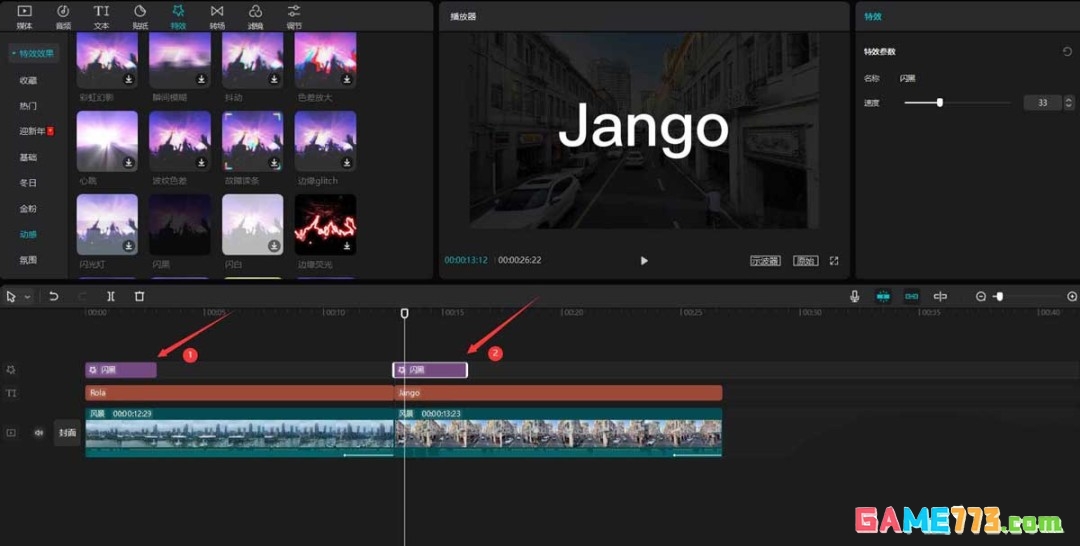1080x546 pixels.
Task: Download the 闪白 effect
Action: tap(274, 246)
